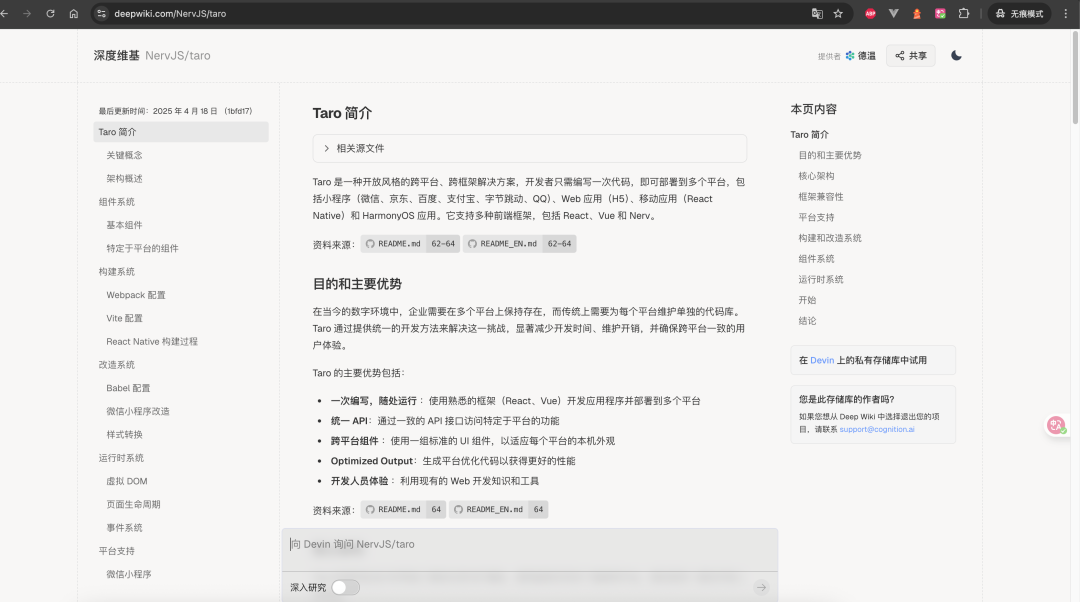Open README_EN.md 64 source chip
Screen dimensions: 1080x602
pos(499,510)
